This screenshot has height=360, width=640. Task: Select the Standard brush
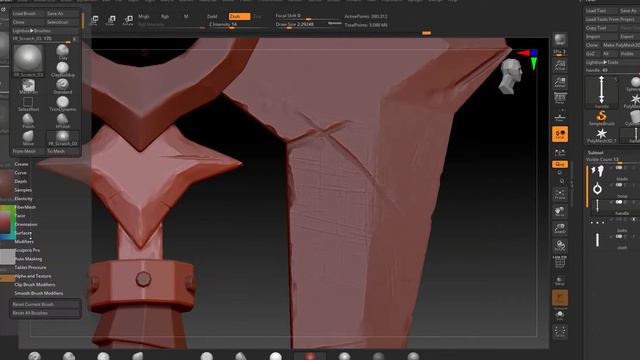click(62, 86)
